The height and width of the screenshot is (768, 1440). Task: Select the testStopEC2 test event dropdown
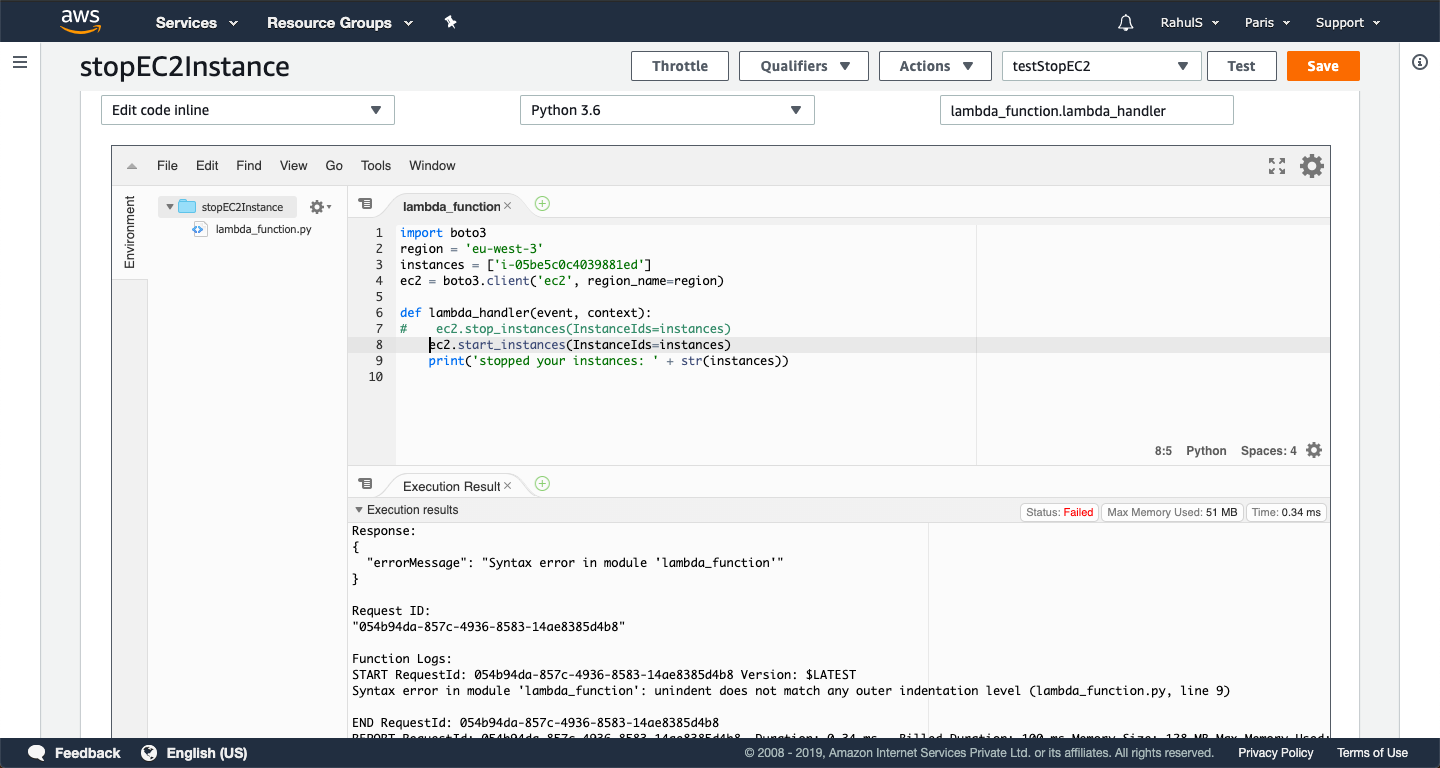[x=1100, y=66]
